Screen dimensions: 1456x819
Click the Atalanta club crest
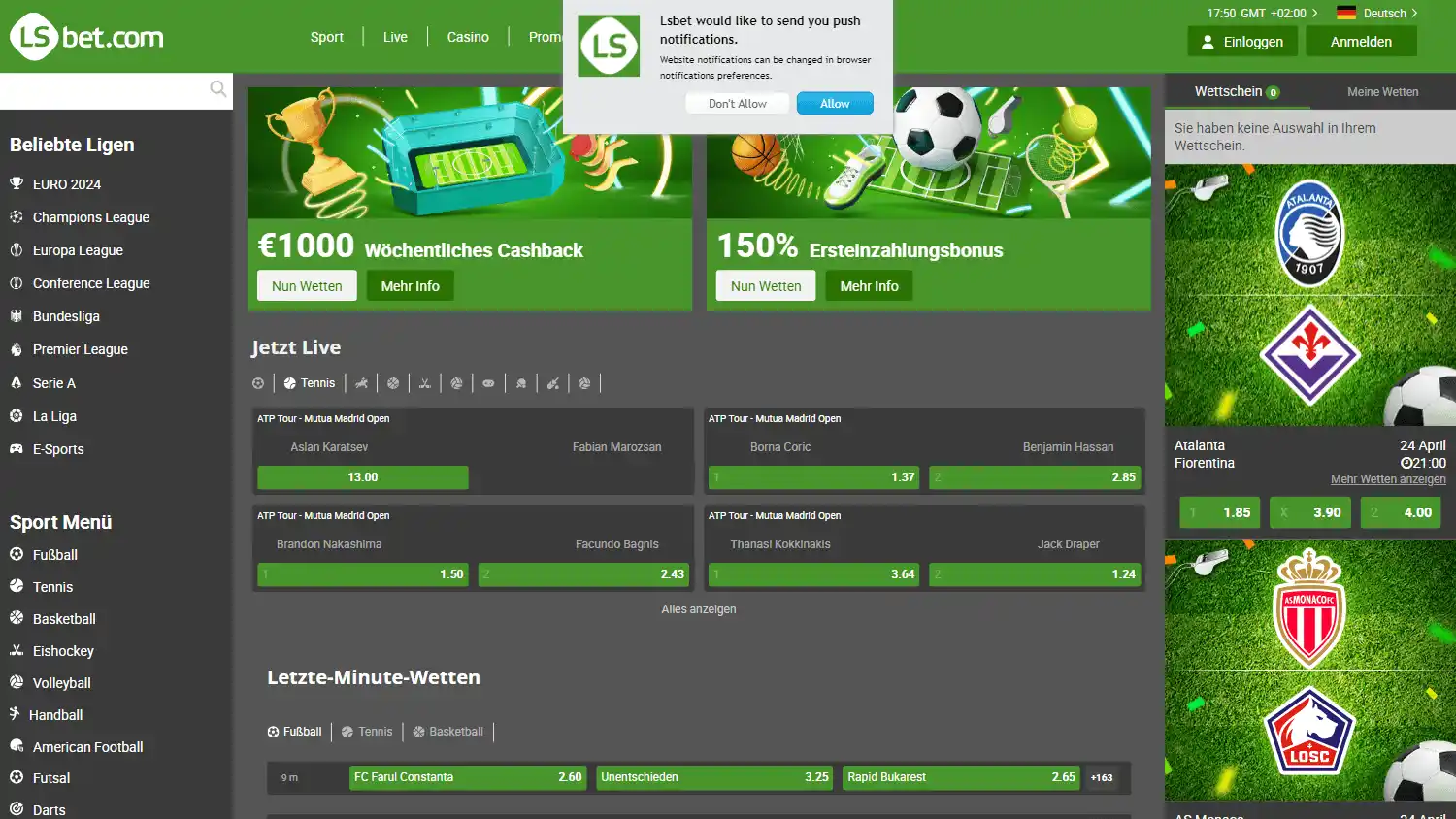coord(1309,233)
